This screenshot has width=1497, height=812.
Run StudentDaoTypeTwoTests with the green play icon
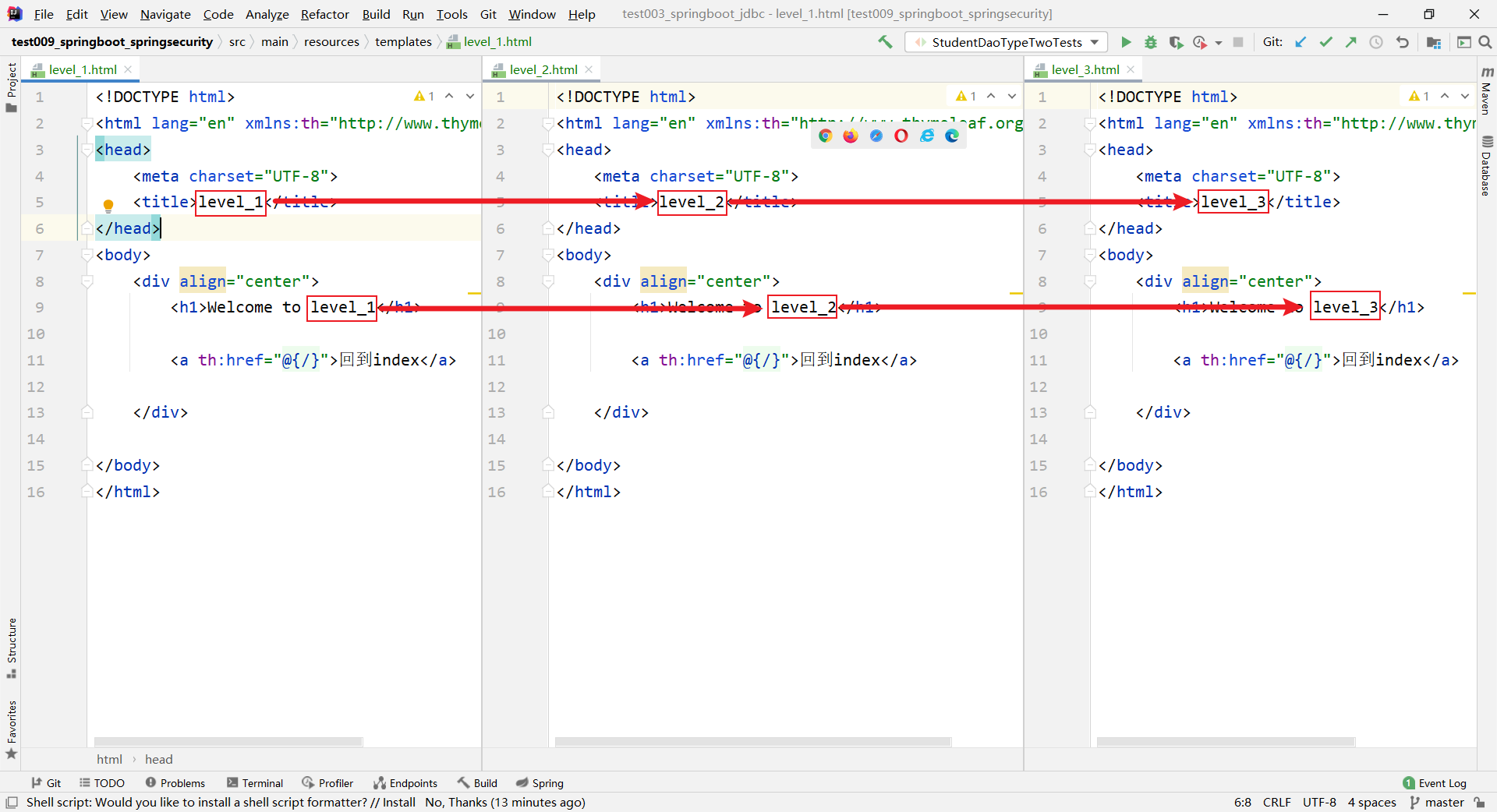[x=1126, y=42]
